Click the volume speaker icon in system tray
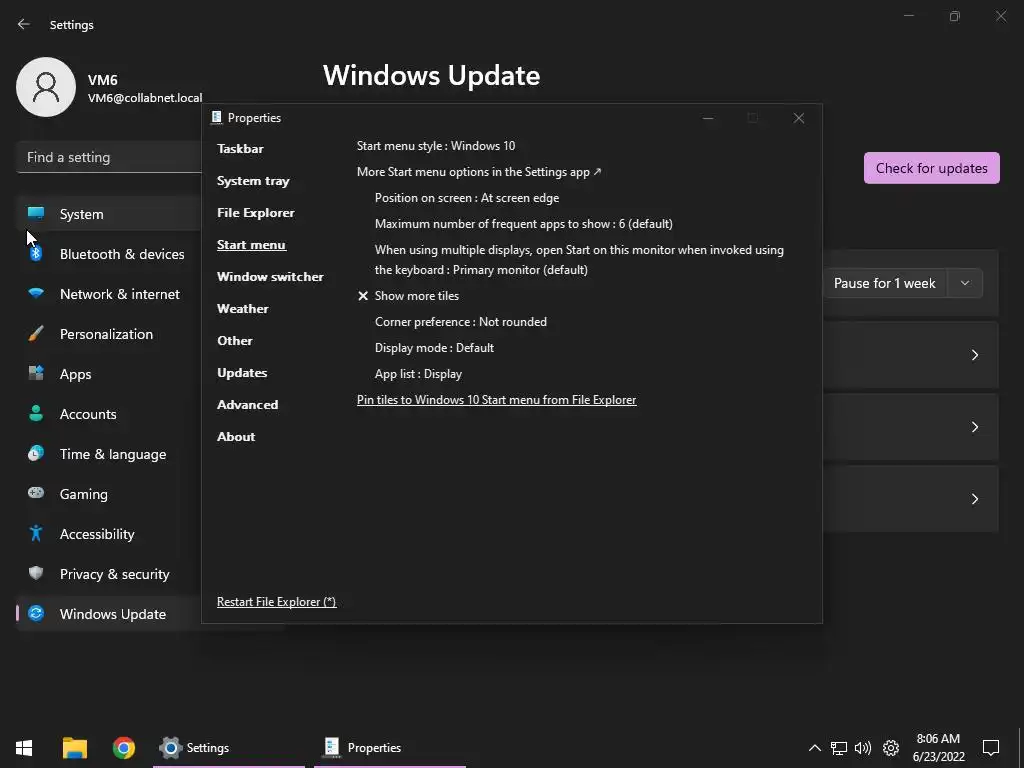 tap(863, 748)
